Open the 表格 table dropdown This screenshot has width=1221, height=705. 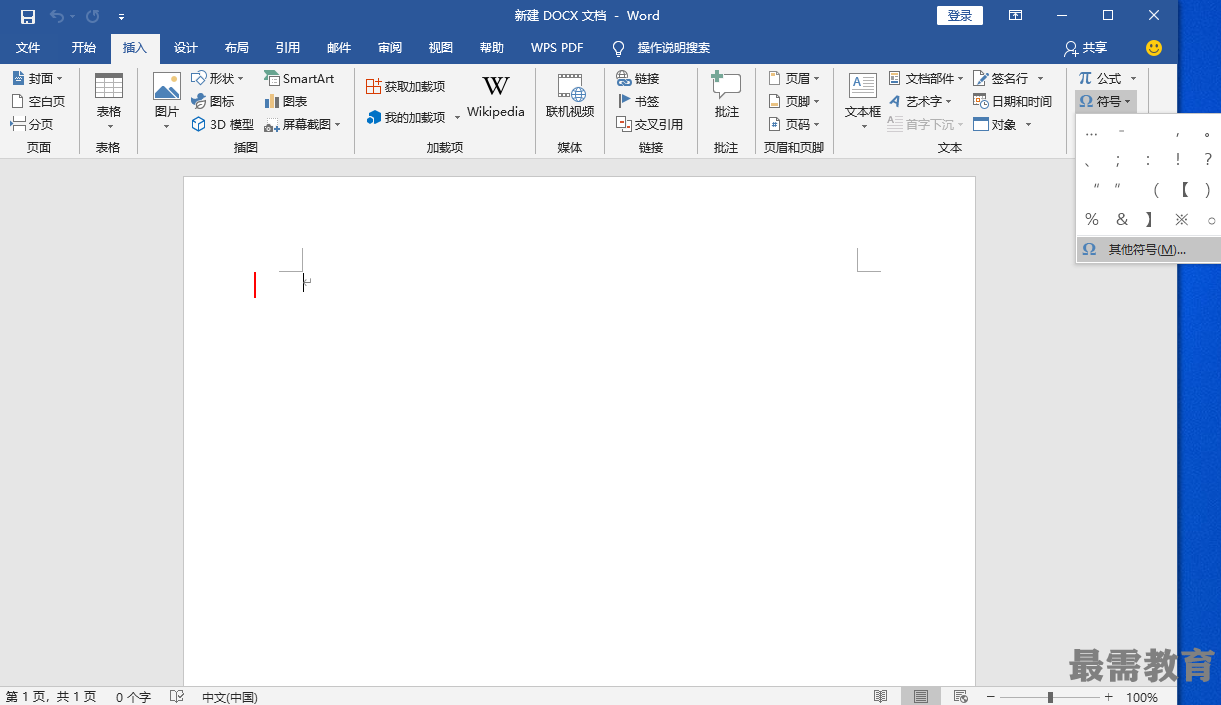[109, 101]
